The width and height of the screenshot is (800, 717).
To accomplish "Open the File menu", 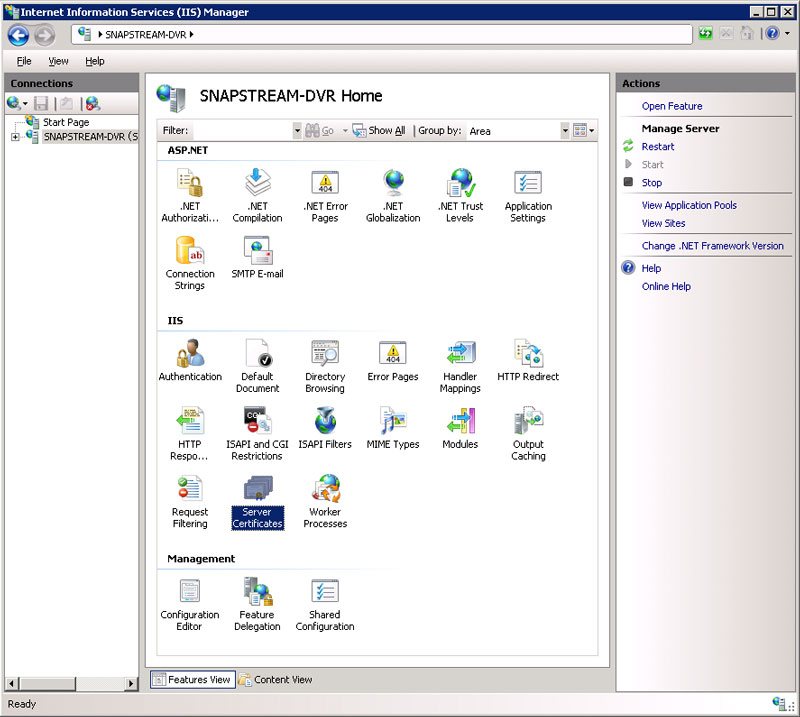I will coord(24,61).
